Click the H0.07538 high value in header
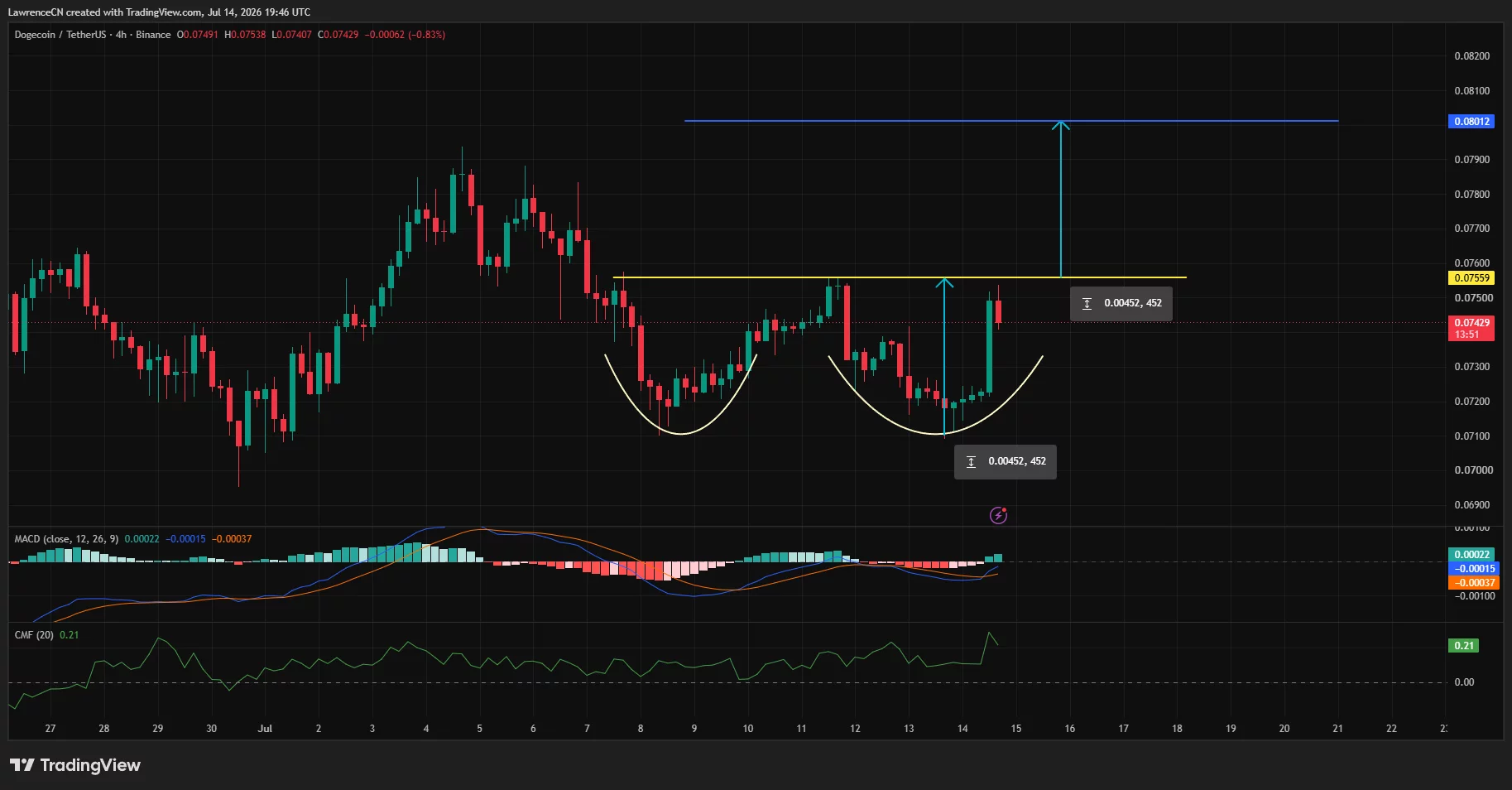 point(245,35)
